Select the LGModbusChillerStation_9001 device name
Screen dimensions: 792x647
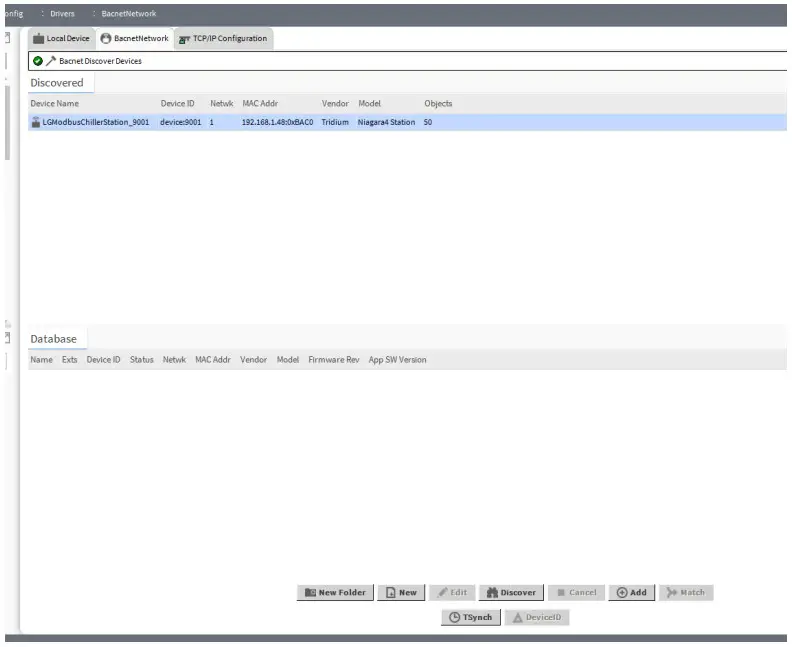(x=96, y=122)
